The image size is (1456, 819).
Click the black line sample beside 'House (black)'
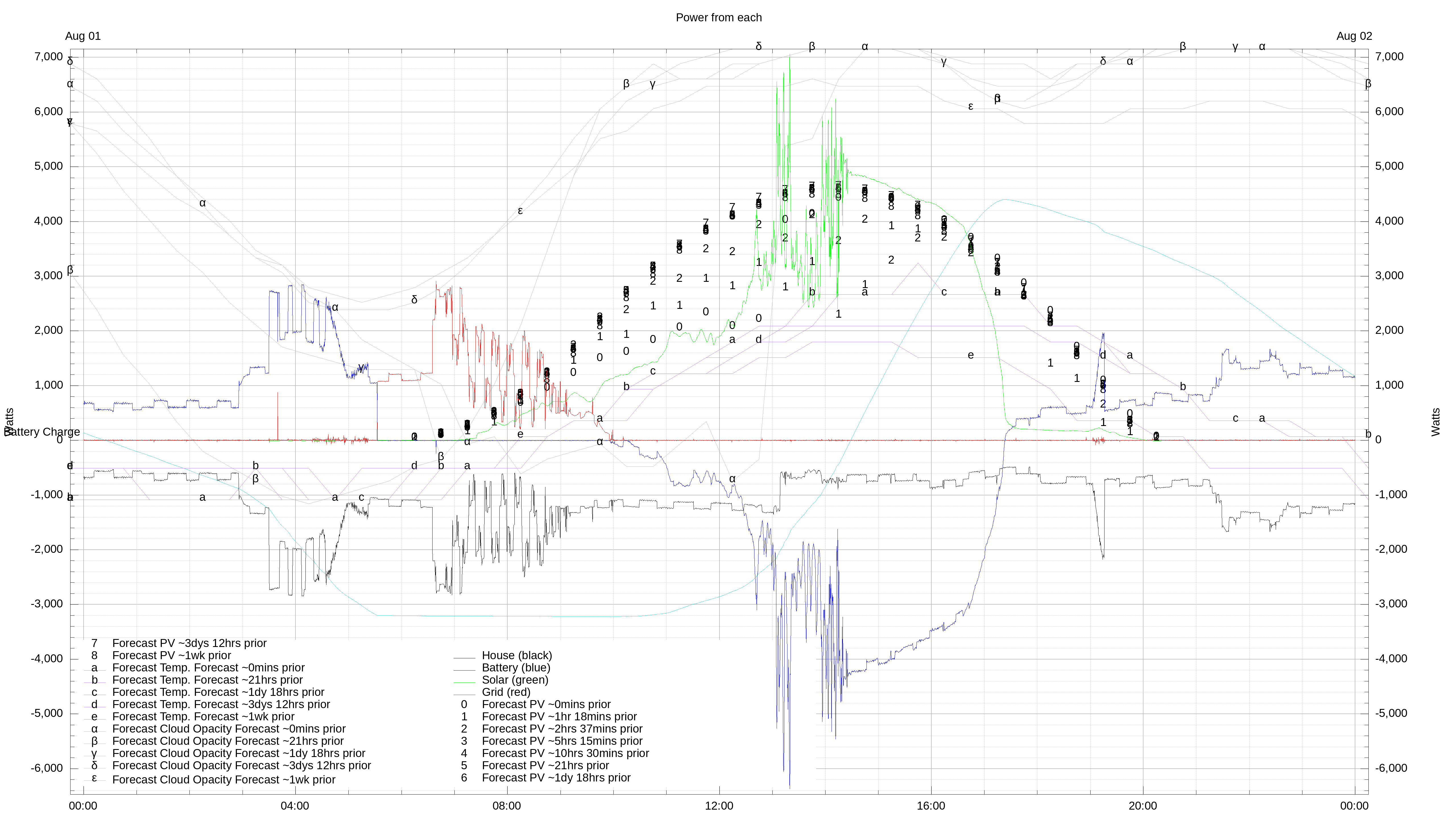464,658
